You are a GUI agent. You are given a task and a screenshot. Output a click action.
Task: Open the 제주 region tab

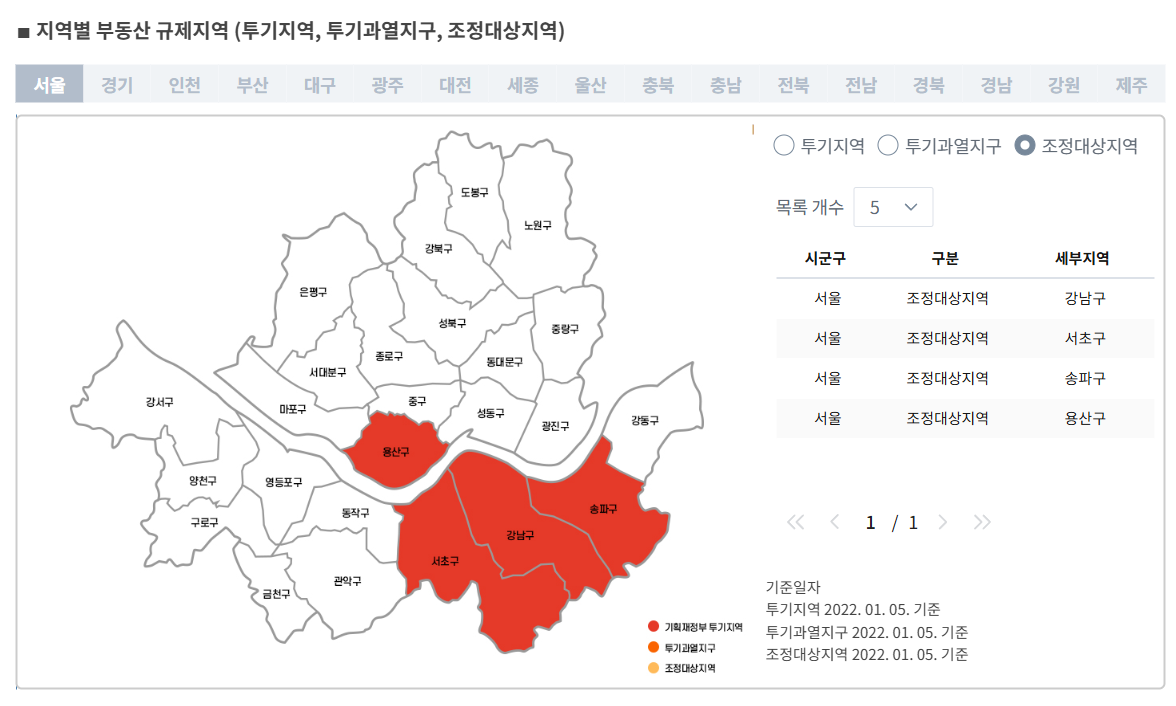coord(1132,84)
